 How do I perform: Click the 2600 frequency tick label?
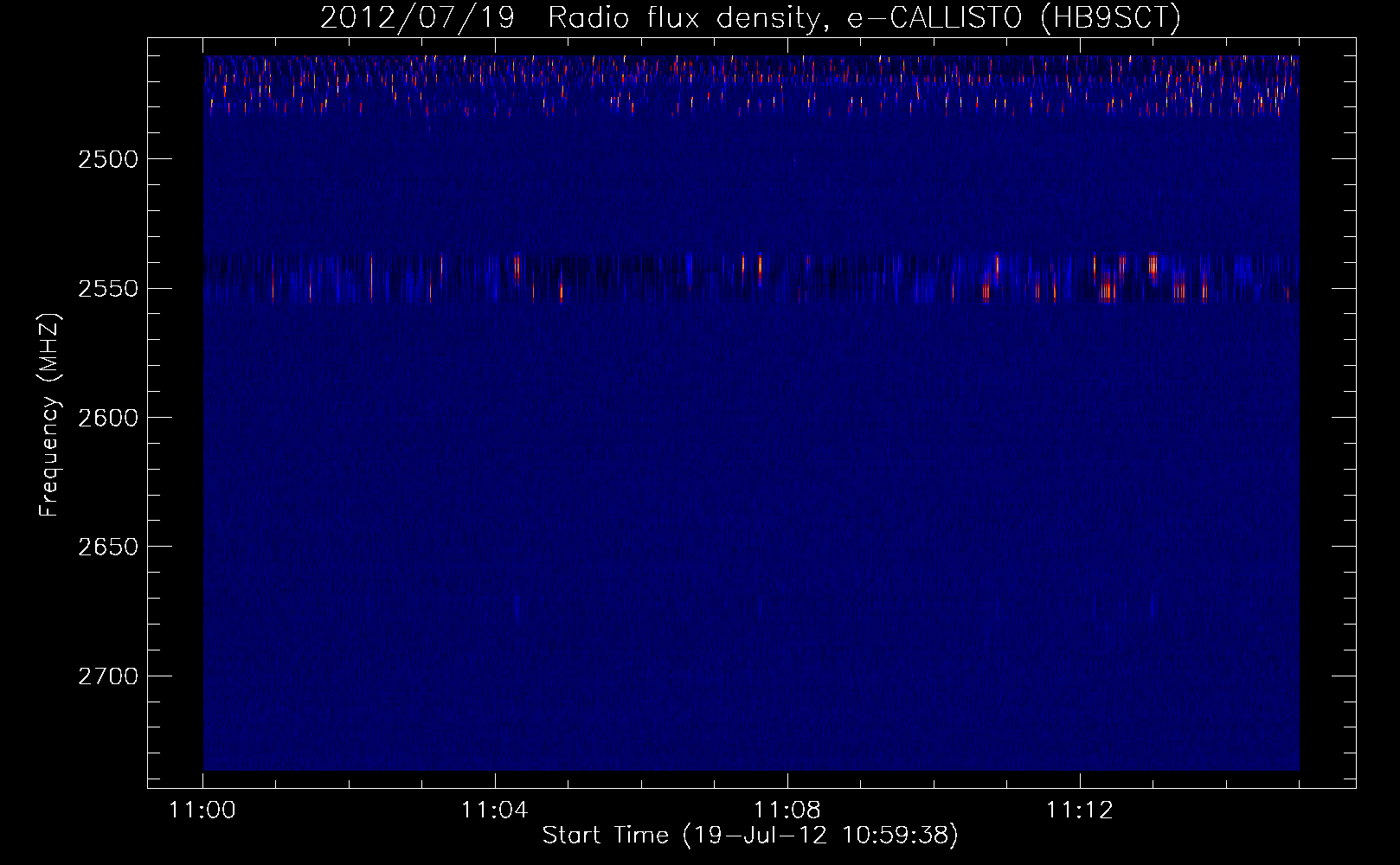108,418
